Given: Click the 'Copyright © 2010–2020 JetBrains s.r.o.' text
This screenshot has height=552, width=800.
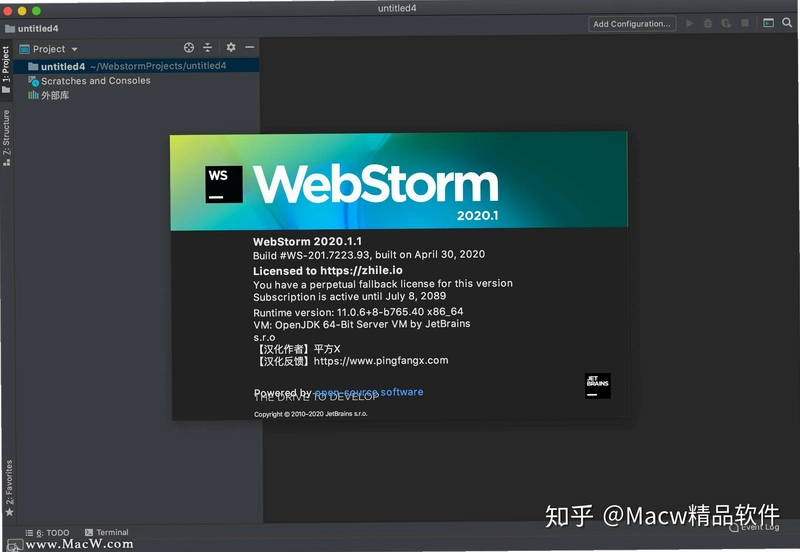Looking at the screenshot, I should coord(311,414).
